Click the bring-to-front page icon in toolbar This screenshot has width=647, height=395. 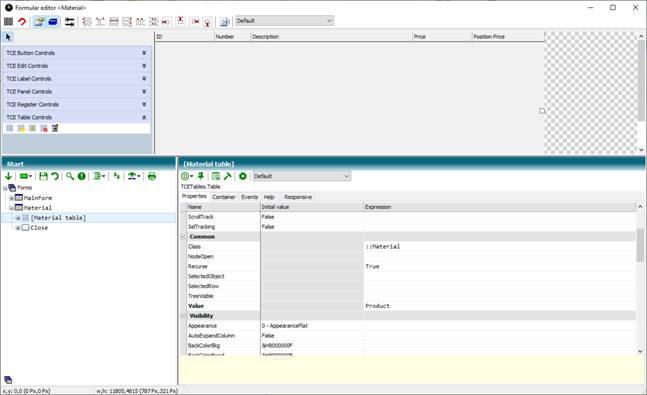tap(224, 21)
